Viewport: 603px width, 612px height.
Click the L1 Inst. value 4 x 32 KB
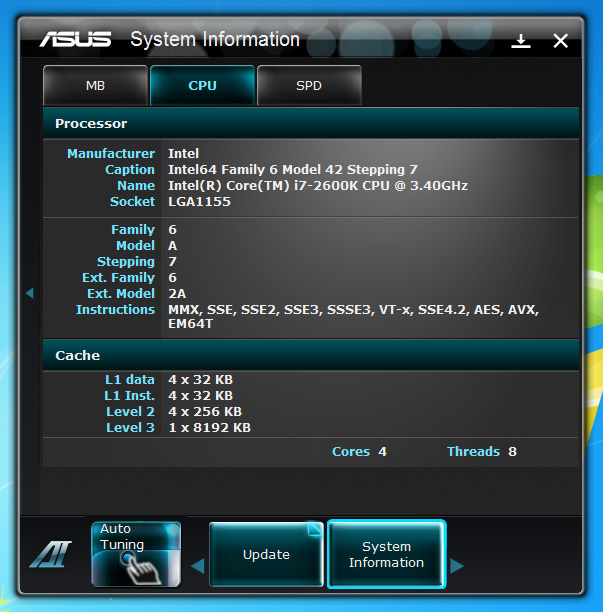coord(201,396)
